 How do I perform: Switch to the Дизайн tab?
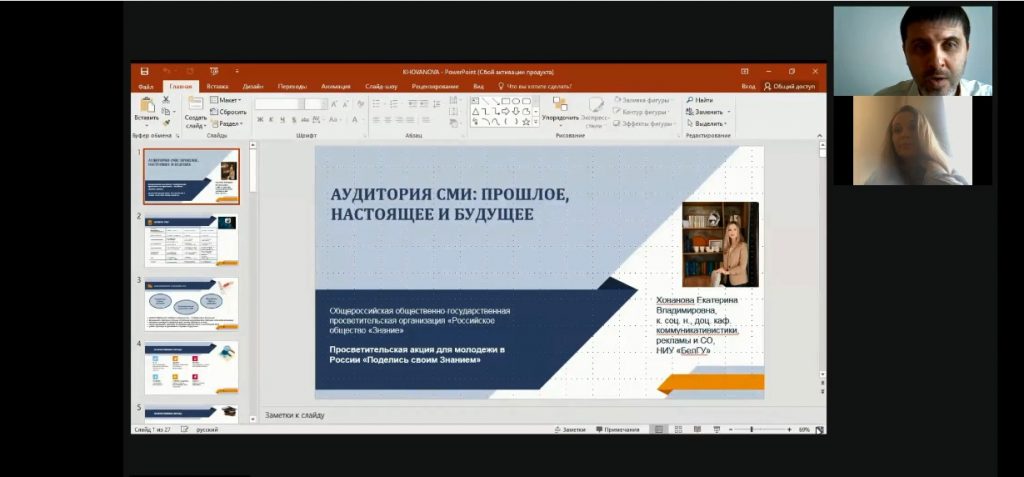point(253,86)
